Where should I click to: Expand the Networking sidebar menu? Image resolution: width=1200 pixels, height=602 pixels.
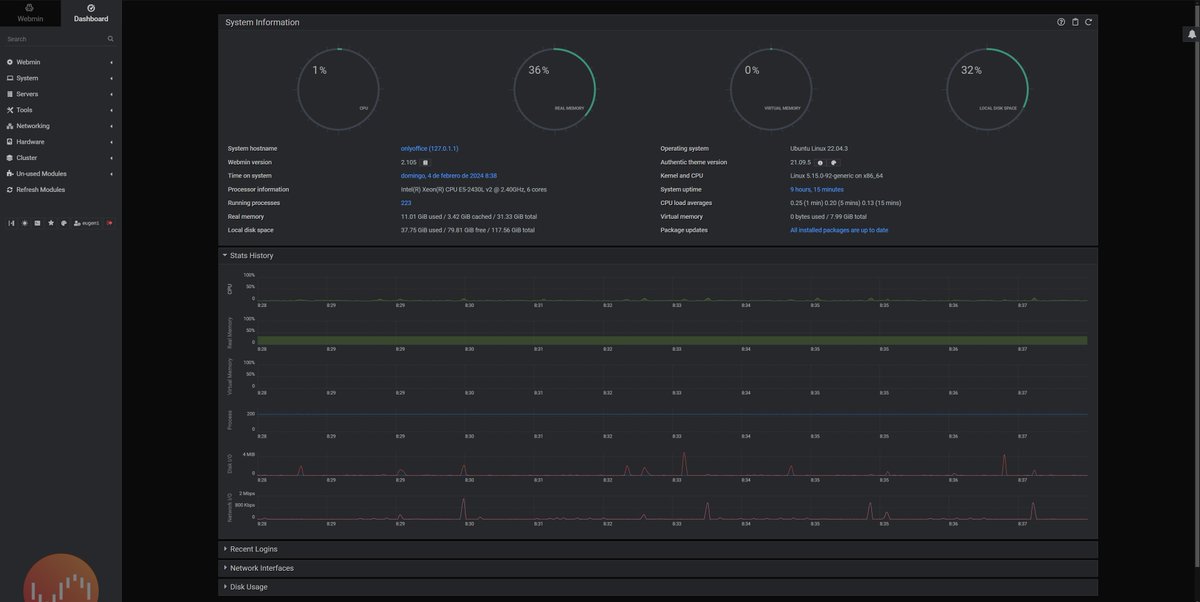60,126
